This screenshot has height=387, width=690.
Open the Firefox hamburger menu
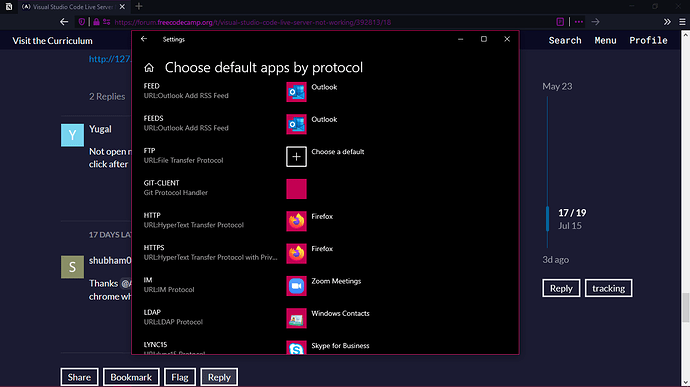pos(682,22)
